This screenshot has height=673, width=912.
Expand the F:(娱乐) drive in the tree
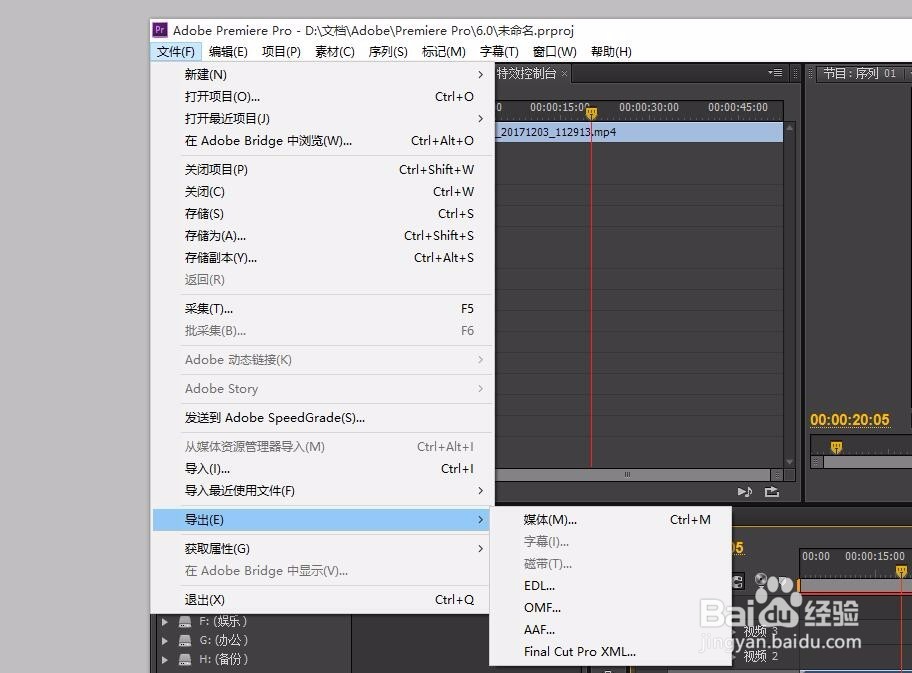point(164,620)
